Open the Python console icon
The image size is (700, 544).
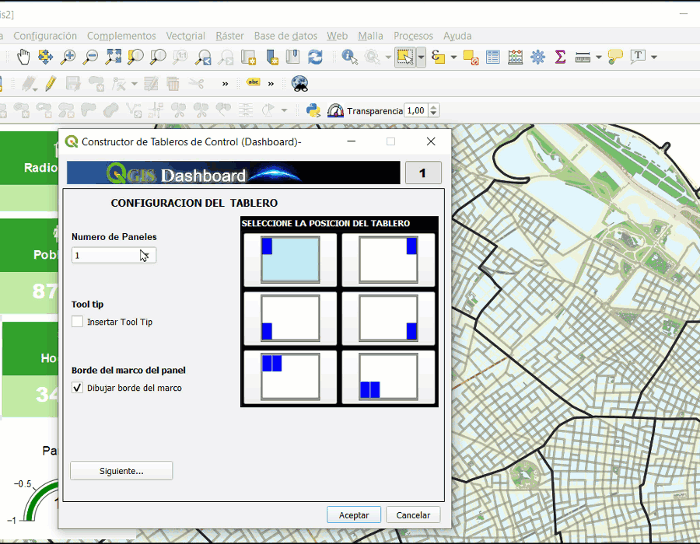click(312, 110)
